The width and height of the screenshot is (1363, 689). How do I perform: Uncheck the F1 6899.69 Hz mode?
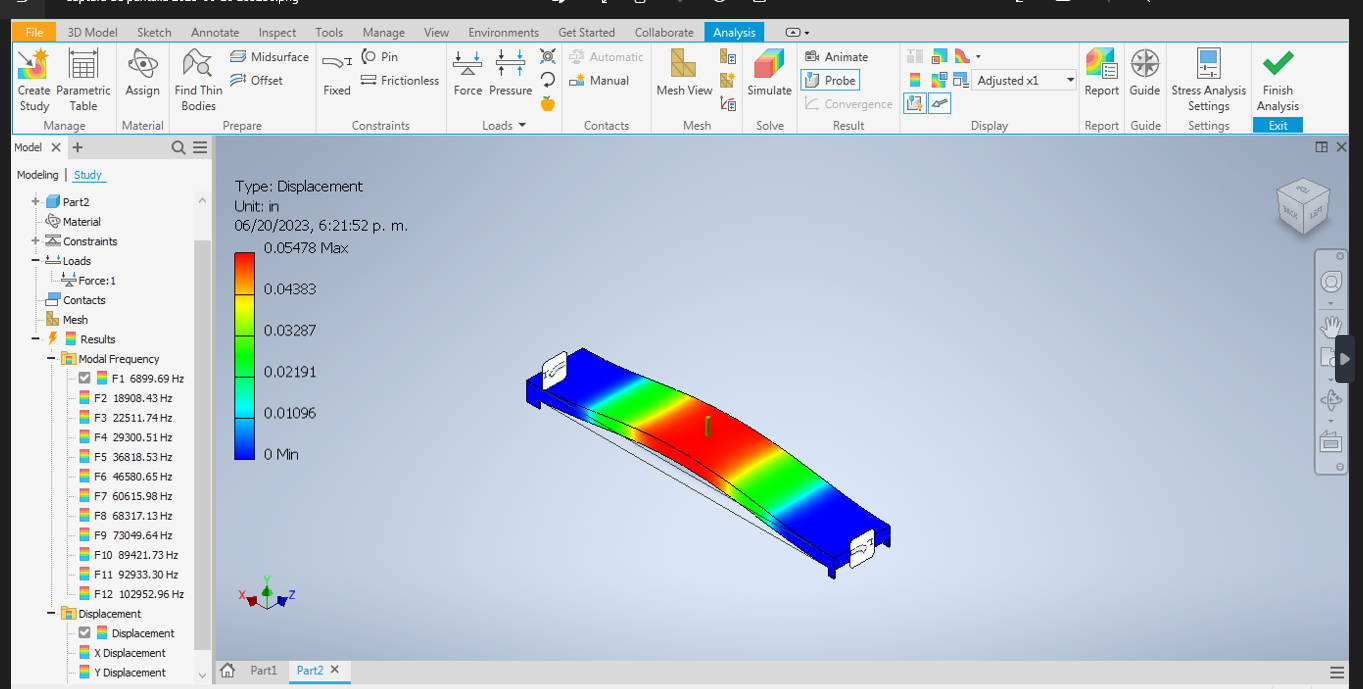click(85, 378)
